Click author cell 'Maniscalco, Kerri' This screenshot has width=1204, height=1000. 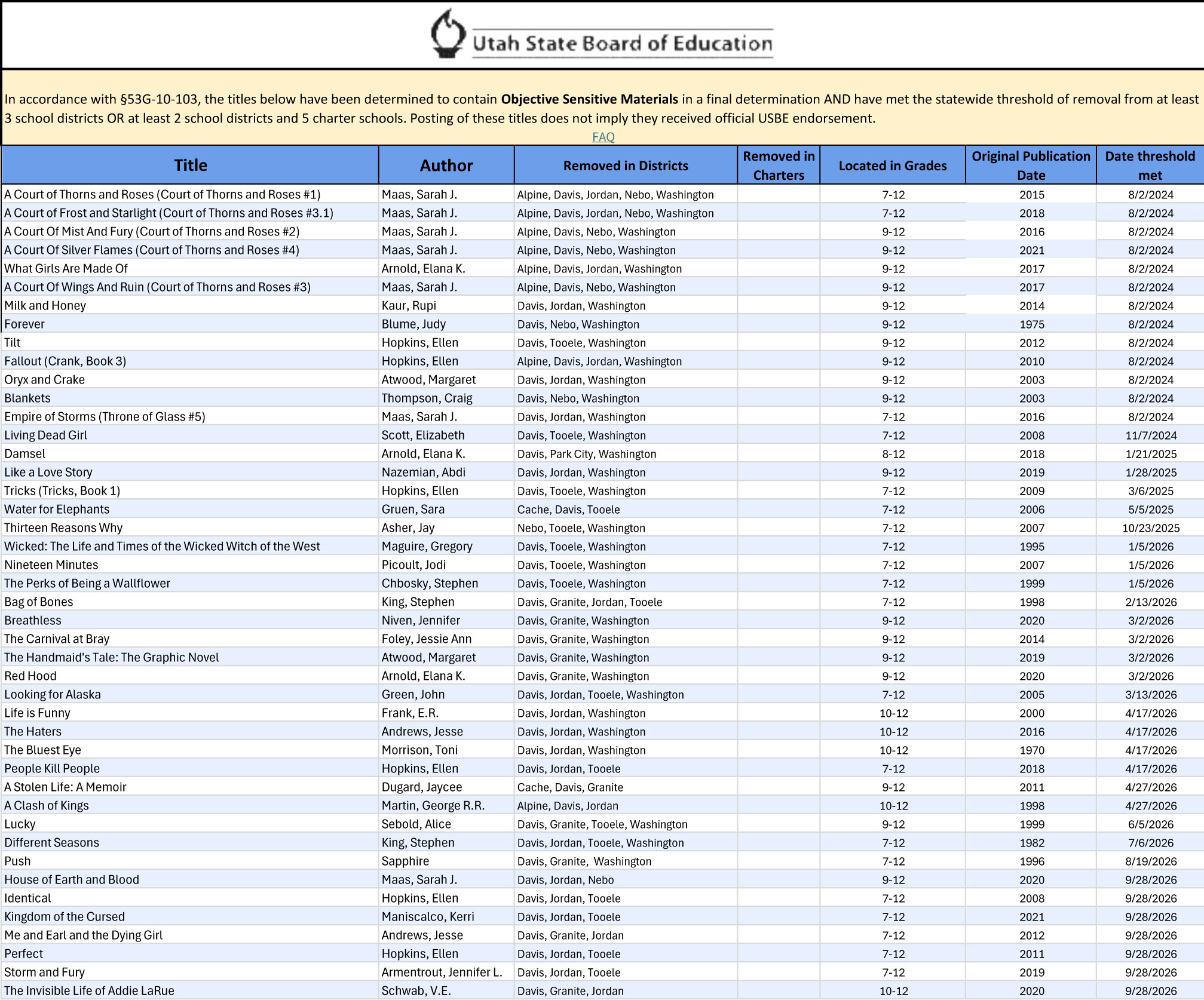(x=446, y=917)
